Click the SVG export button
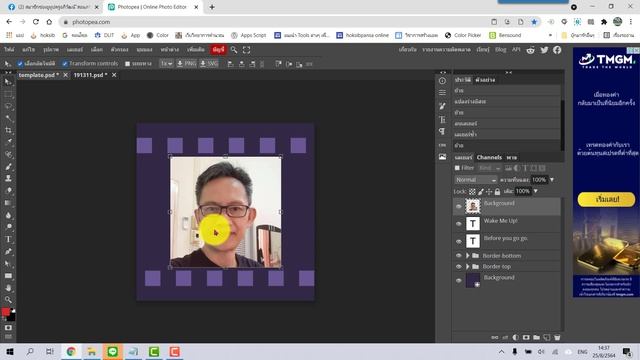 pyautogui.click(x=209, y=64)
